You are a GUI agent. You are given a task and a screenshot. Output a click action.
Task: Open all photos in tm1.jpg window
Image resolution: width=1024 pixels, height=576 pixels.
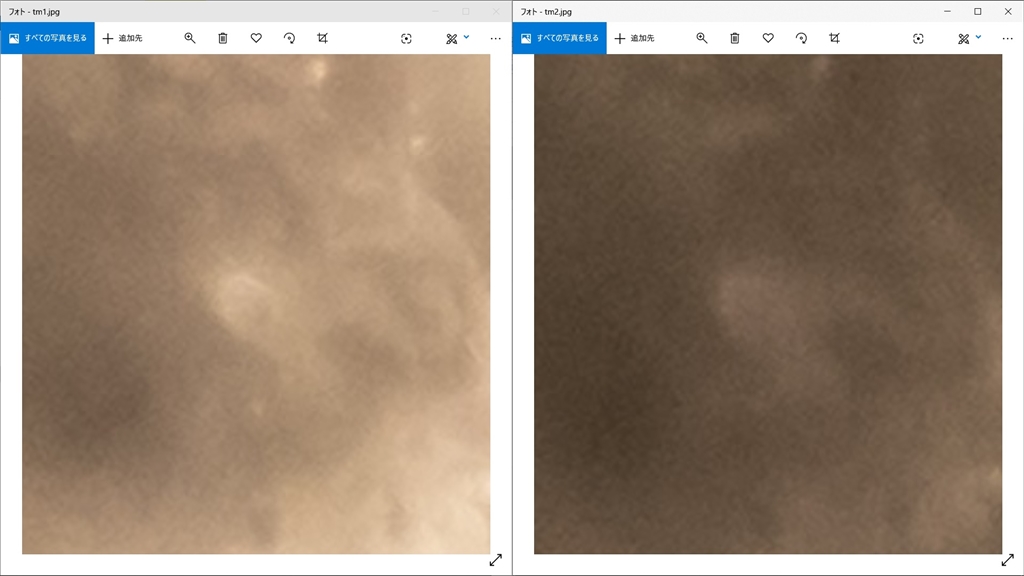coord(48,38)
